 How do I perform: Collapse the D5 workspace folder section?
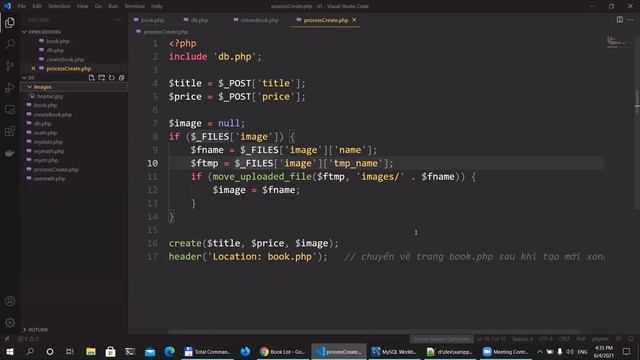coord(31,78)
